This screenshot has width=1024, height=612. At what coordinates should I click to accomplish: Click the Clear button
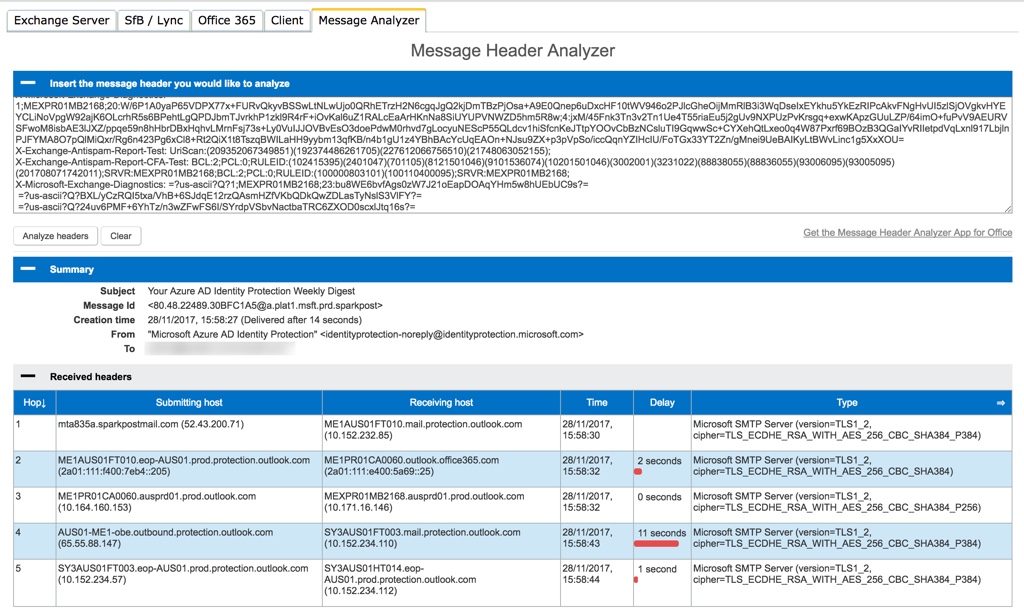121,236
